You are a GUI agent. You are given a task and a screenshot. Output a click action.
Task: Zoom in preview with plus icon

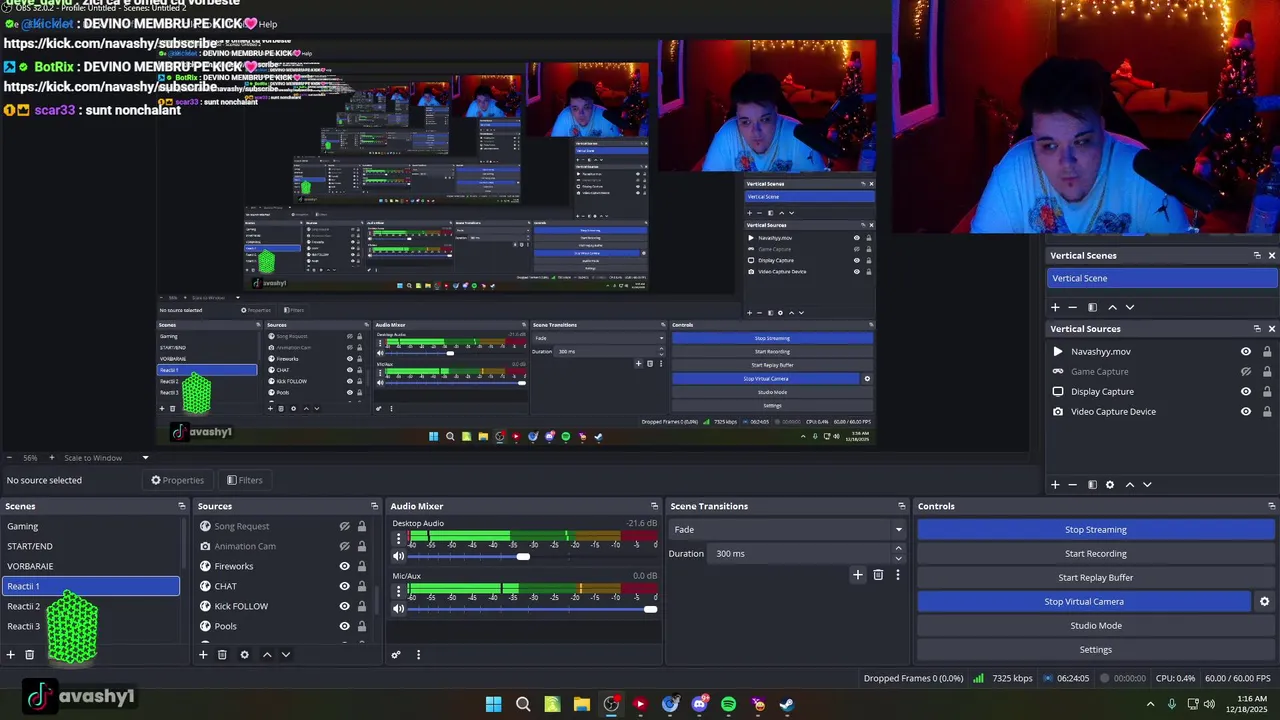pyautogui.click(x=50, y=458)
